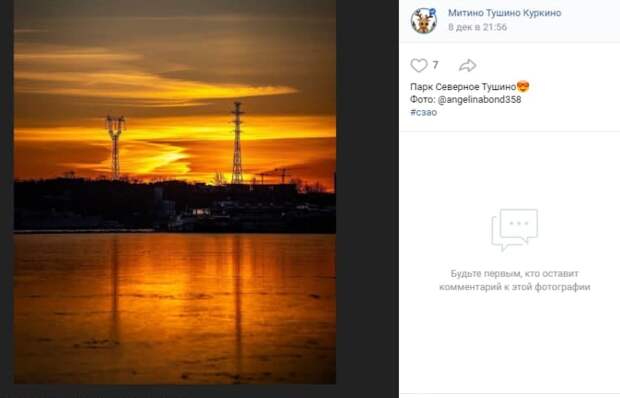Click the likes count number 7
The image size is (620, 398).
coord(435,65)
